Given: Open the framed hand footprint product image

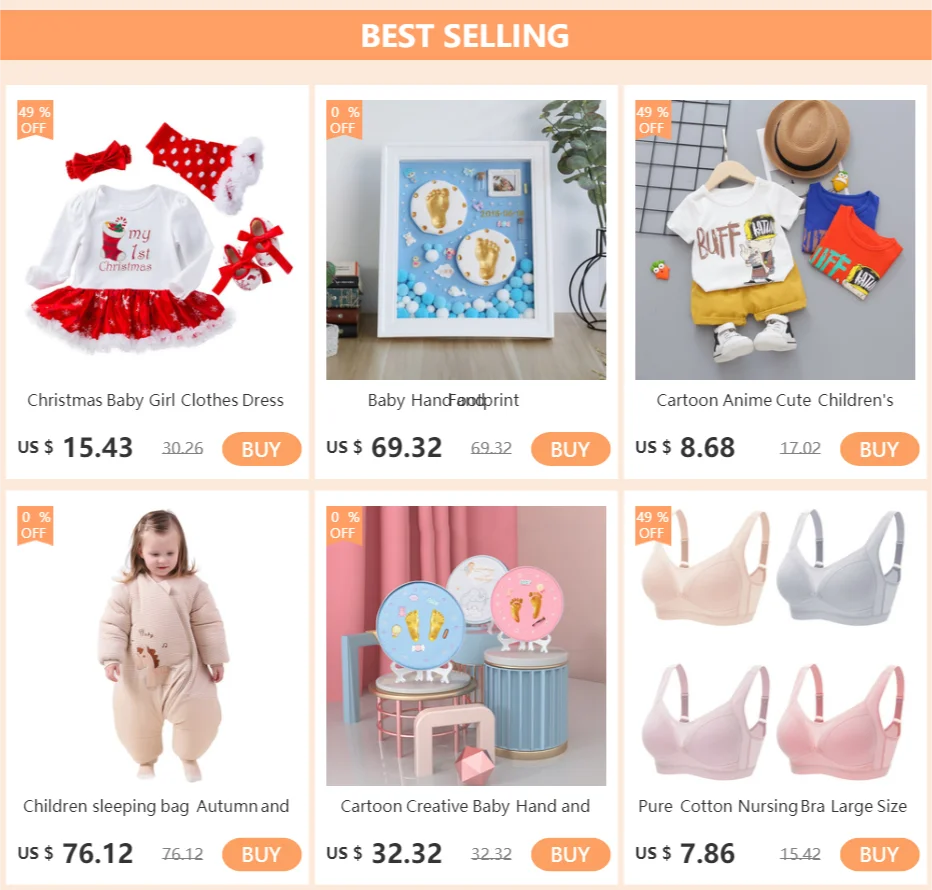Looking at the screenshot, I should pyautogui.click(x=466, y=240).
